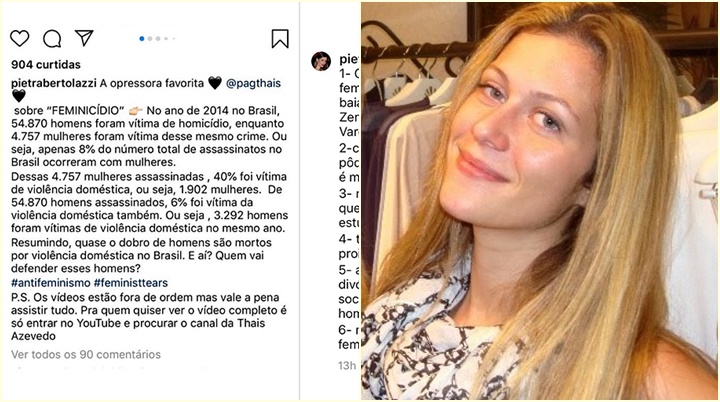Jump to the second carousel dot
Viewport: 720px width, 402px height.
(150, 39)
